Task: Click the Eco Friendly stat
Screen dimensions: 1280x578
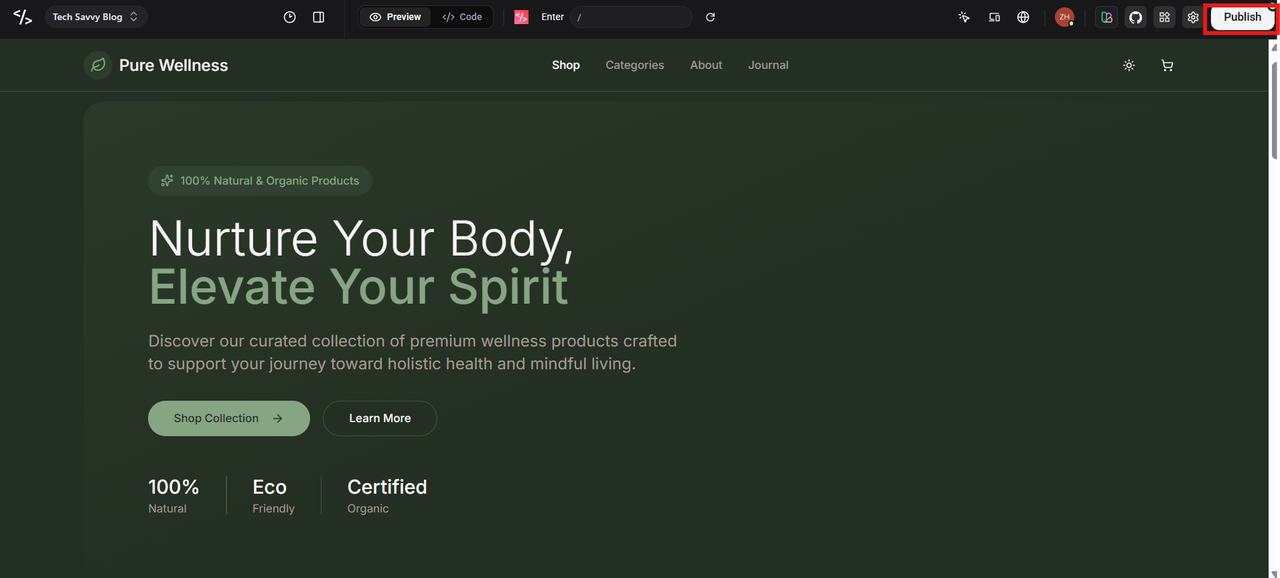Action: (x=274, y=496)
